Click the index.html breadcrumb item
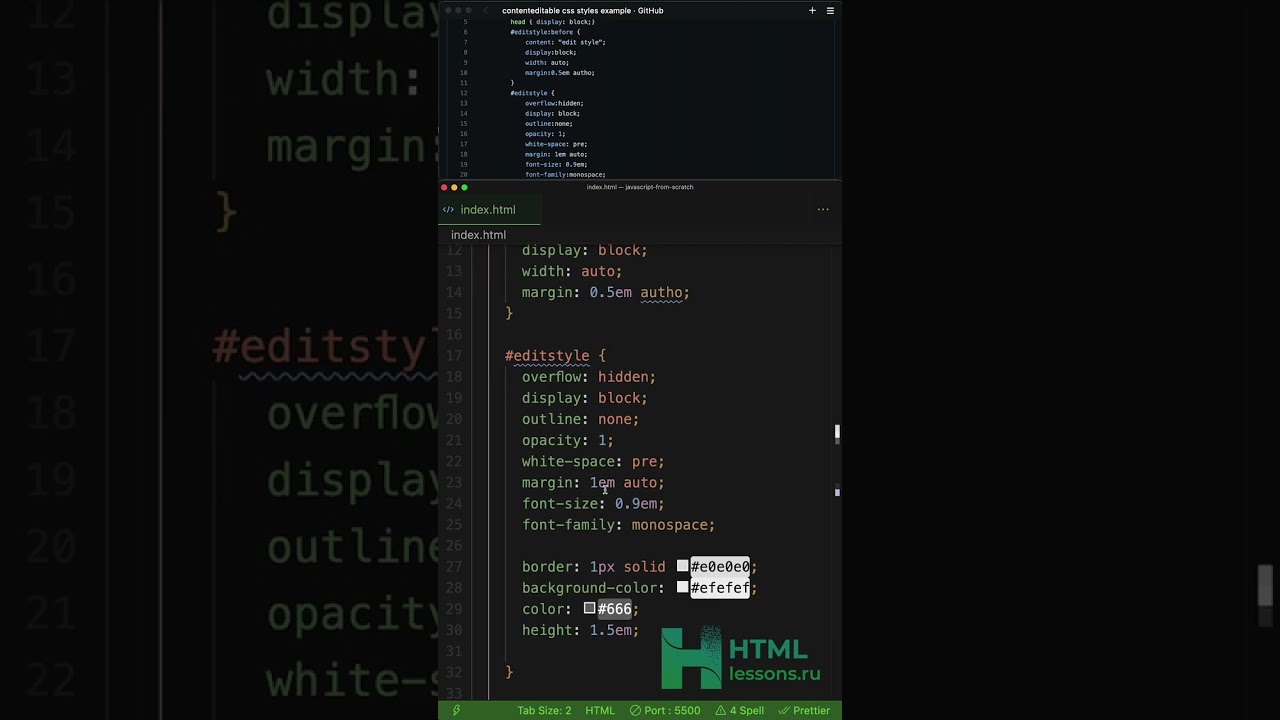The height and width of the screenshot is (720, 1280). [478, 235]
